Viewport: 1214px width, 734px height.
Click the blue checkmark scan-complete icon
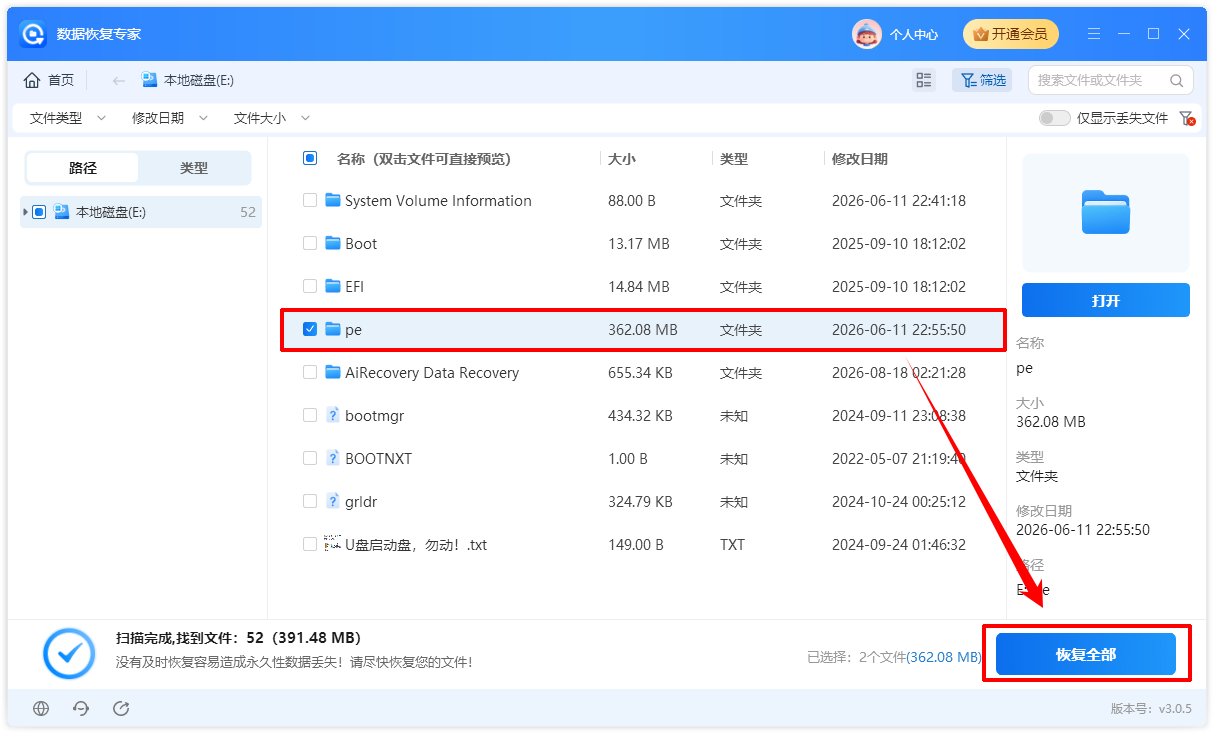click(x=69, y=654)
